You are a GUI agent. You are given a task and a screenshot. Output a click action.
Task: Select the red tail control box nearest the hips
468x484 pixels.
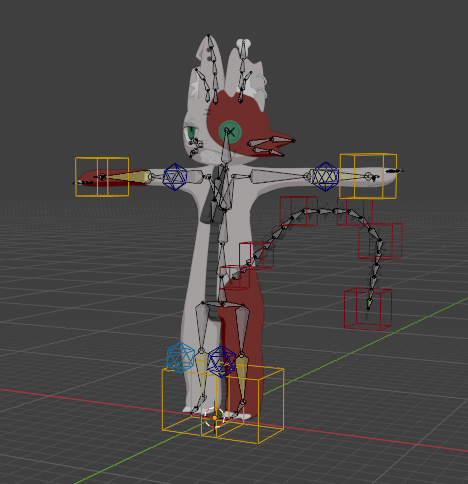pyautogui.click(x=235, y=277)
